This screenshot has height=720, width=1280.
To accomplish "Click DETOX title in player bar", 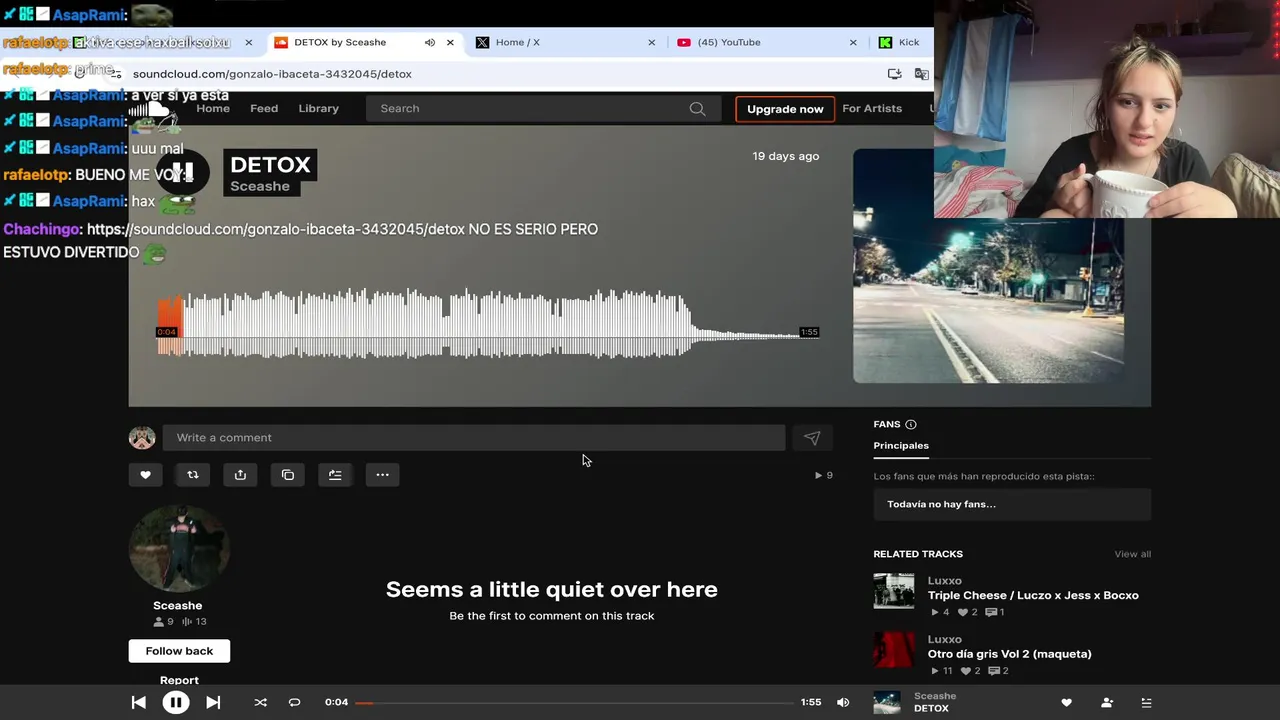I will 931,708.
